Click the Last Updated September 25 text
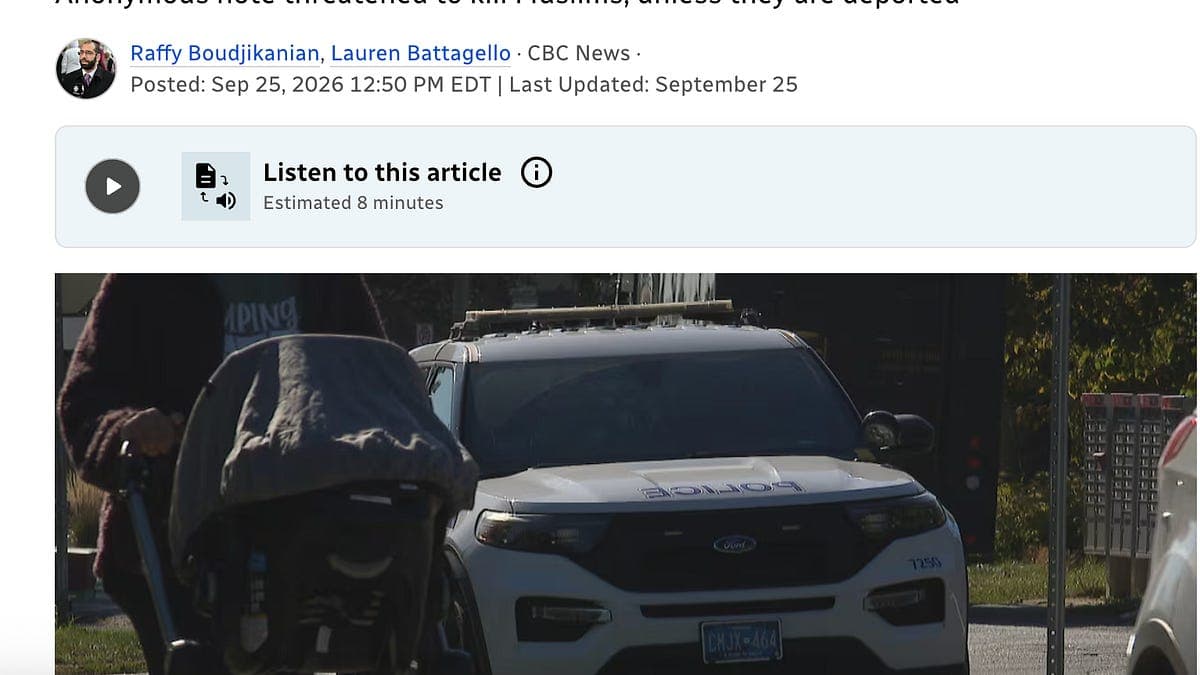This screenshot has width=1200, height=675. pos(653,85)
